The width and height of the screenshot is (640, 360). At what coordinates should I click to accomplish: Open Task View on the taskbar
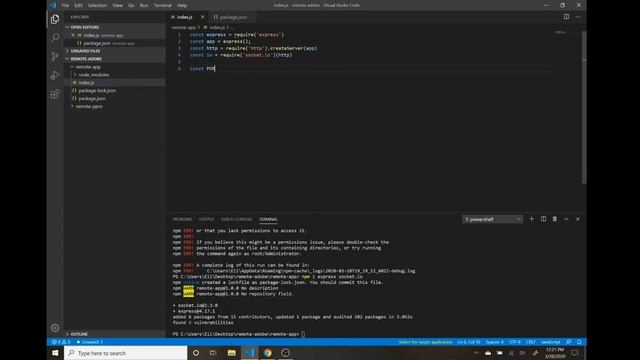click(x=213, y=353)
